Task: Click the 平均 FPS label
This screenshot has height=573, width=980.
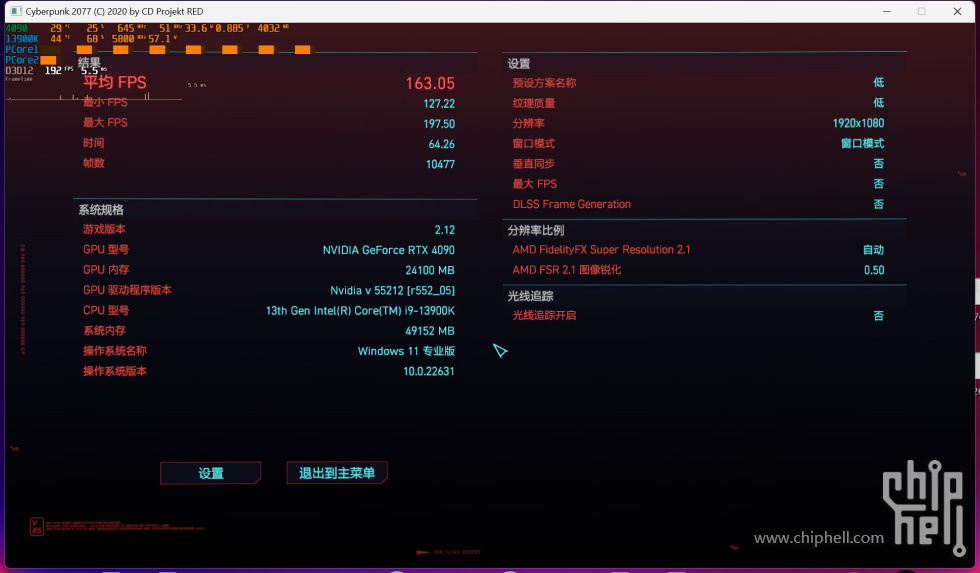Action: coord(114,82)
